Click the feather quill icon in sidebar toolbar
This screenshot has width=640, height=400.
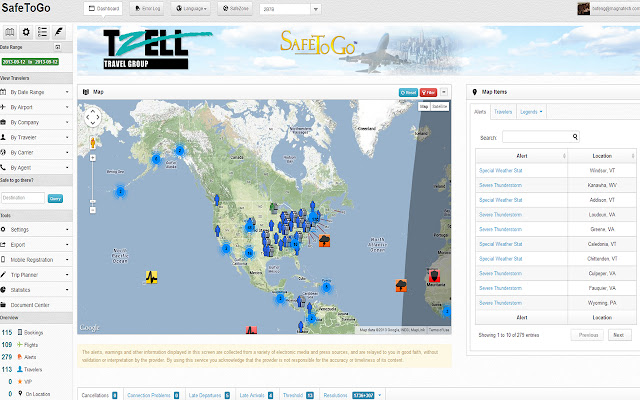pyautogui.click(x=59, y=31)
